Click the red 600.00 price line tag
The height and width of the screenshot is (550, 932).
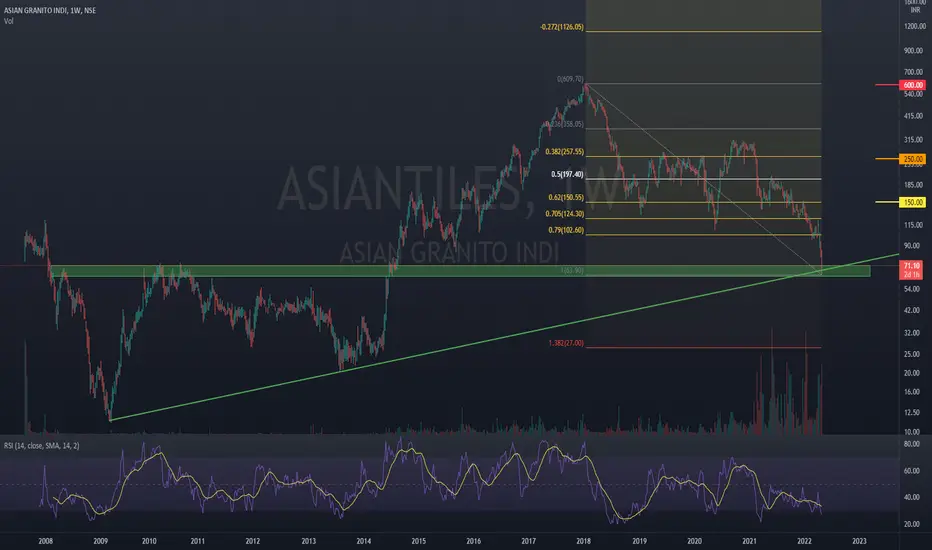[912, 85]
